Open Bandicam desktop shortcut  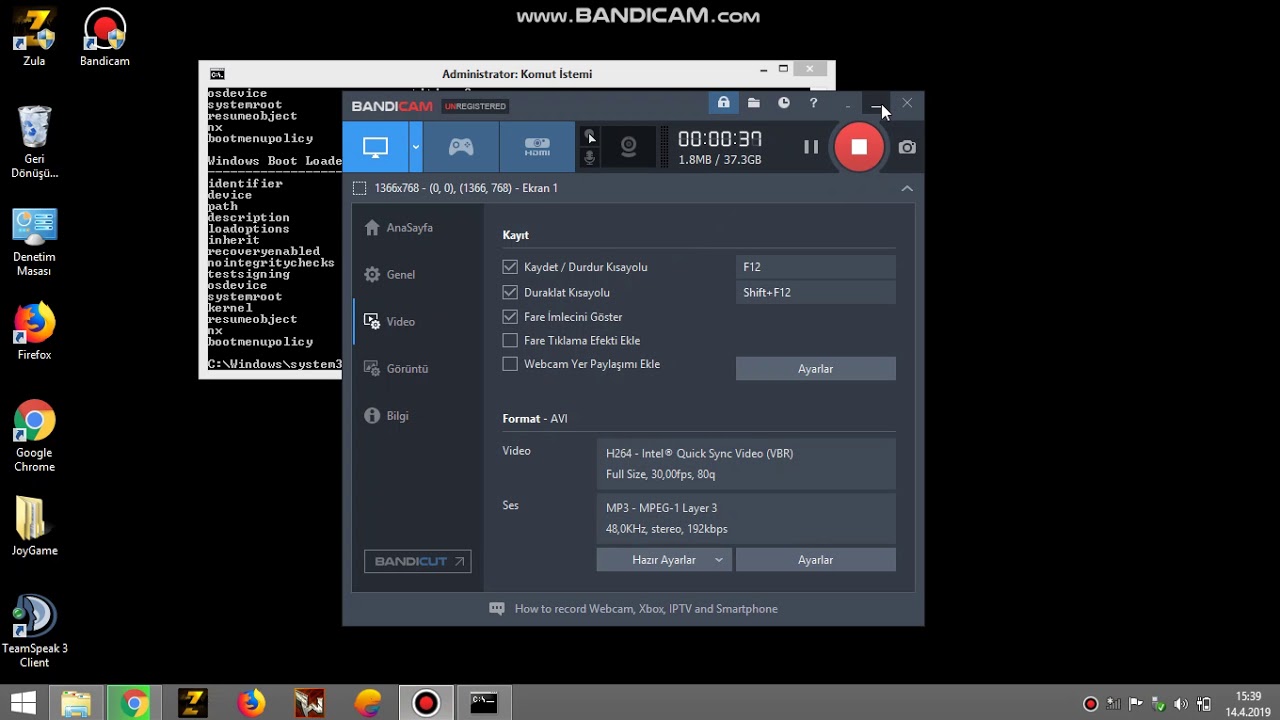pyautogui.click(x=105, y=37)
